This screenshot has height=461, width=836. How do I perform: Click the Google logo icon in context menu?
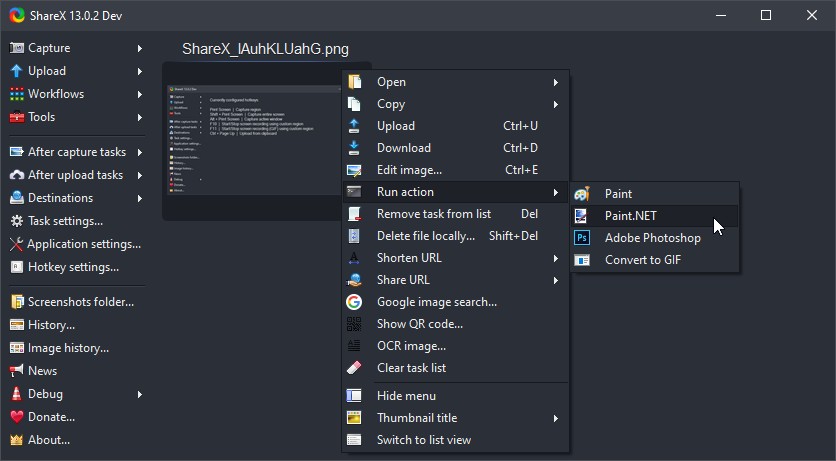click(354, 302)
